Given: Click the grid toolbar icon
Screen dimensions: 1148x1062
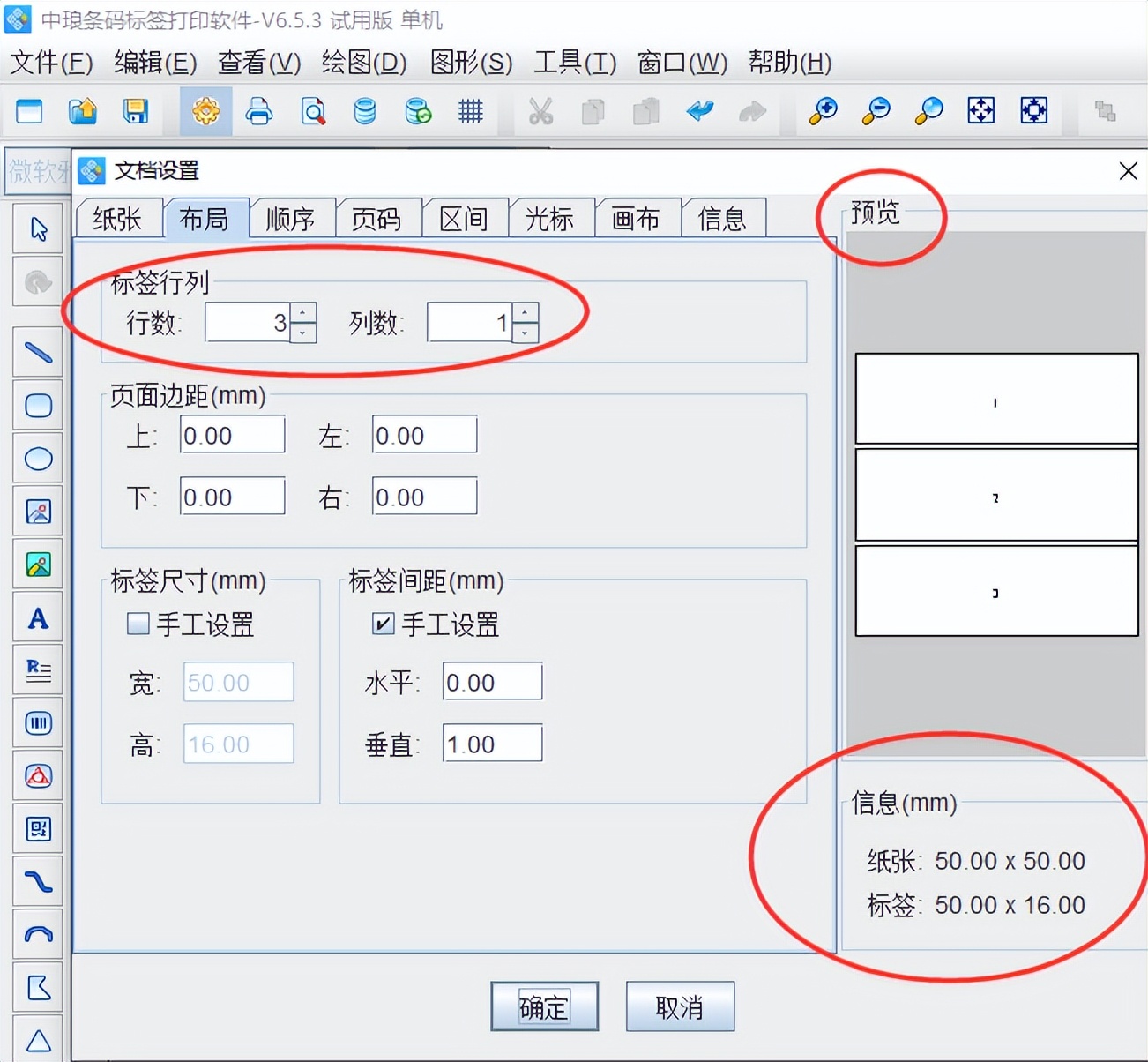Looking at the screenshot, I should (470, 111).
